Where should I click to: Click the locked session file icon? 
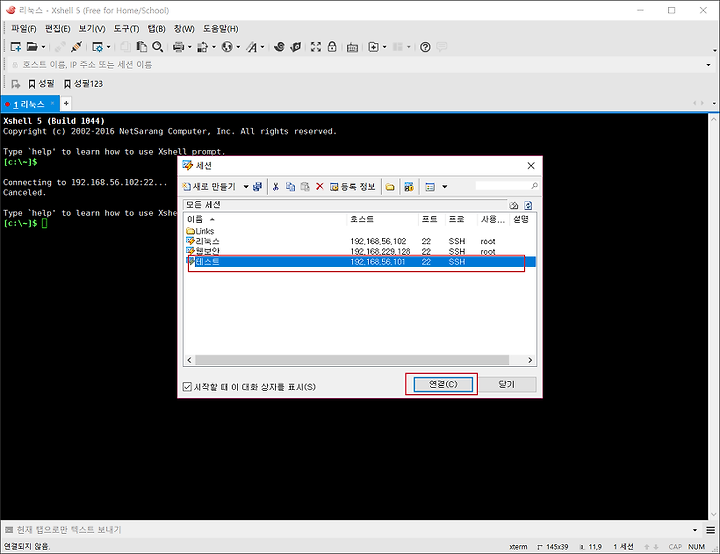(x=409, y=187)
